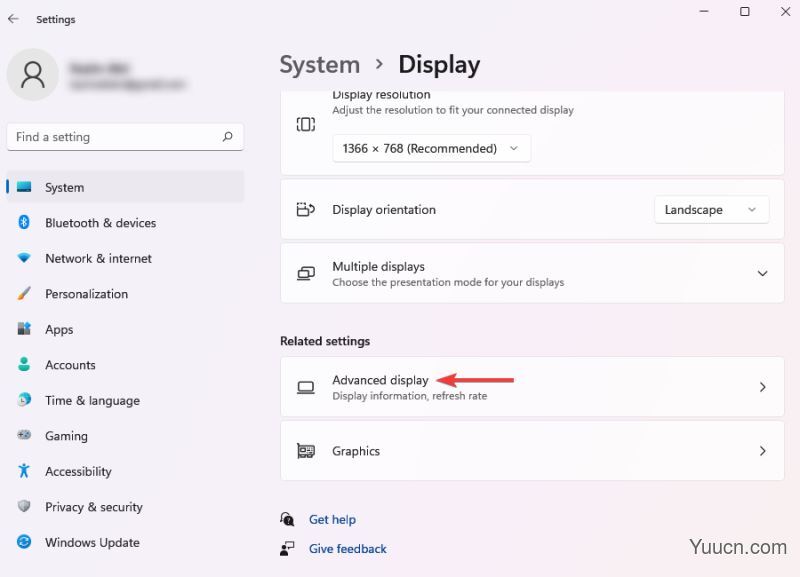The height and width of the screenshot is (577, 800).
Task: Open Bluetooth & devices settings
Action: pyautogui.click(x=125, y=223)
